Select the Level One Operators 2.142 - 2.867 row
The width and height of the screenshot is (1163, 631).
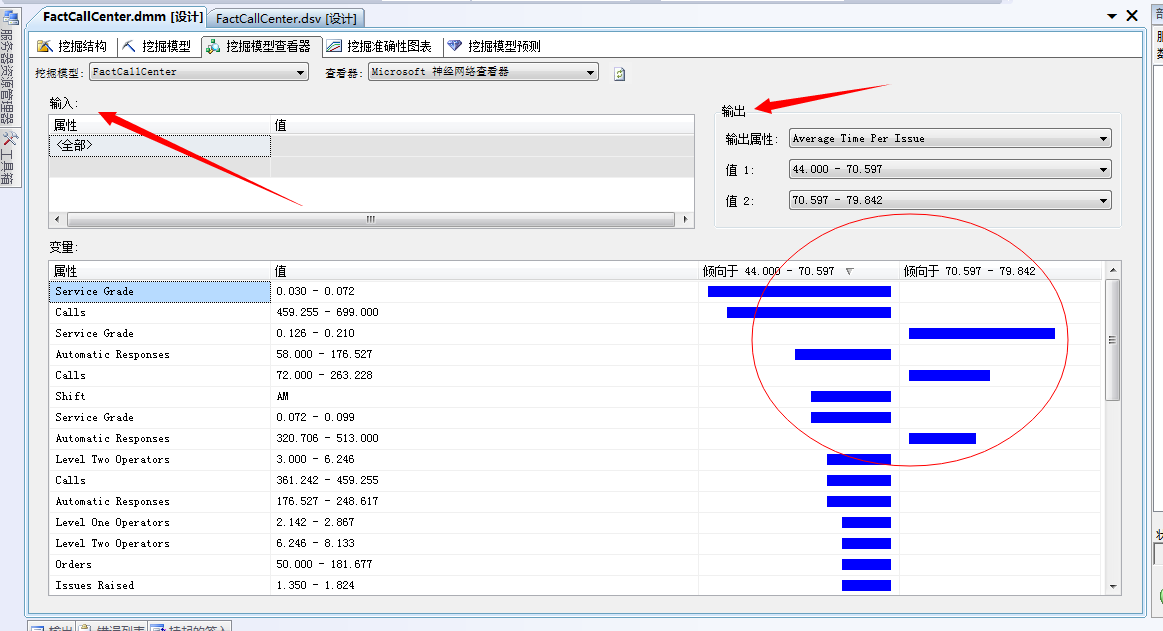point(576,523)
